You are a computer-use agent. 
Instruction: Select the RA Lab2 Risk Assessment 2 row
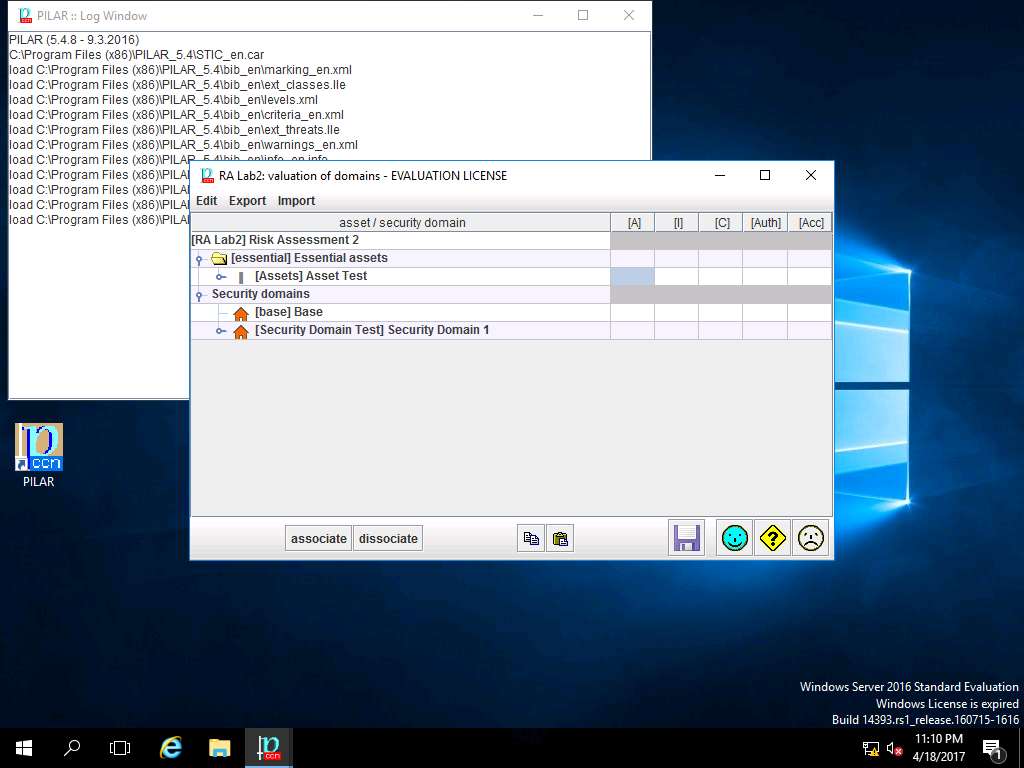click(x=401, y=240)
